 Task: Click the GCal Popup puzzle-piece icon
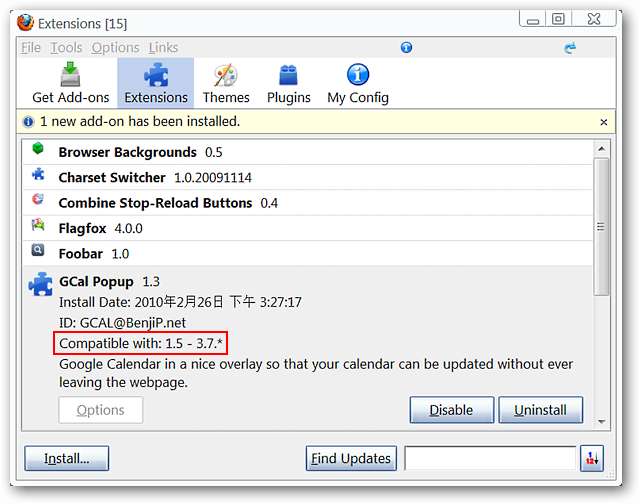(40, 284)
